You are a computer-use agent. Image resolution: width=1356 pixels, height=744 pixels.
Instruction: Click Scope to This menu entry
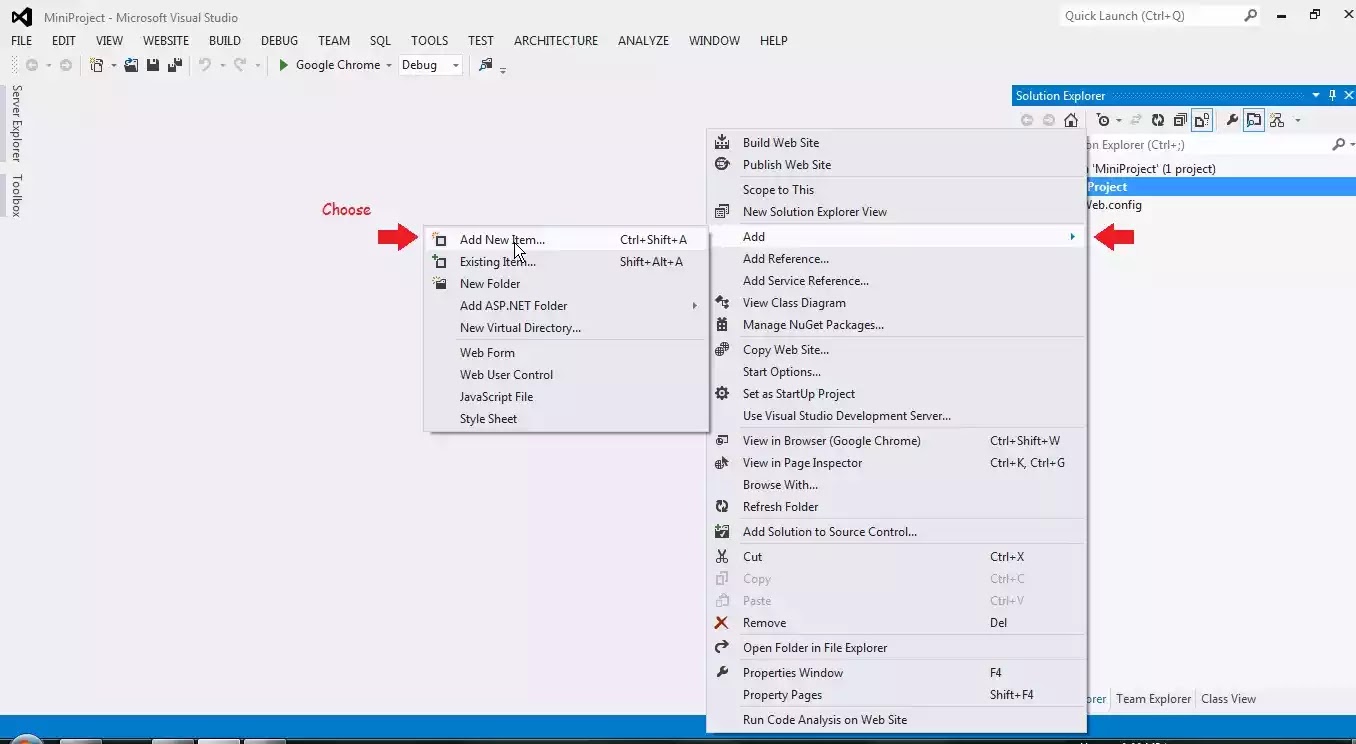(x=896, y=190)
